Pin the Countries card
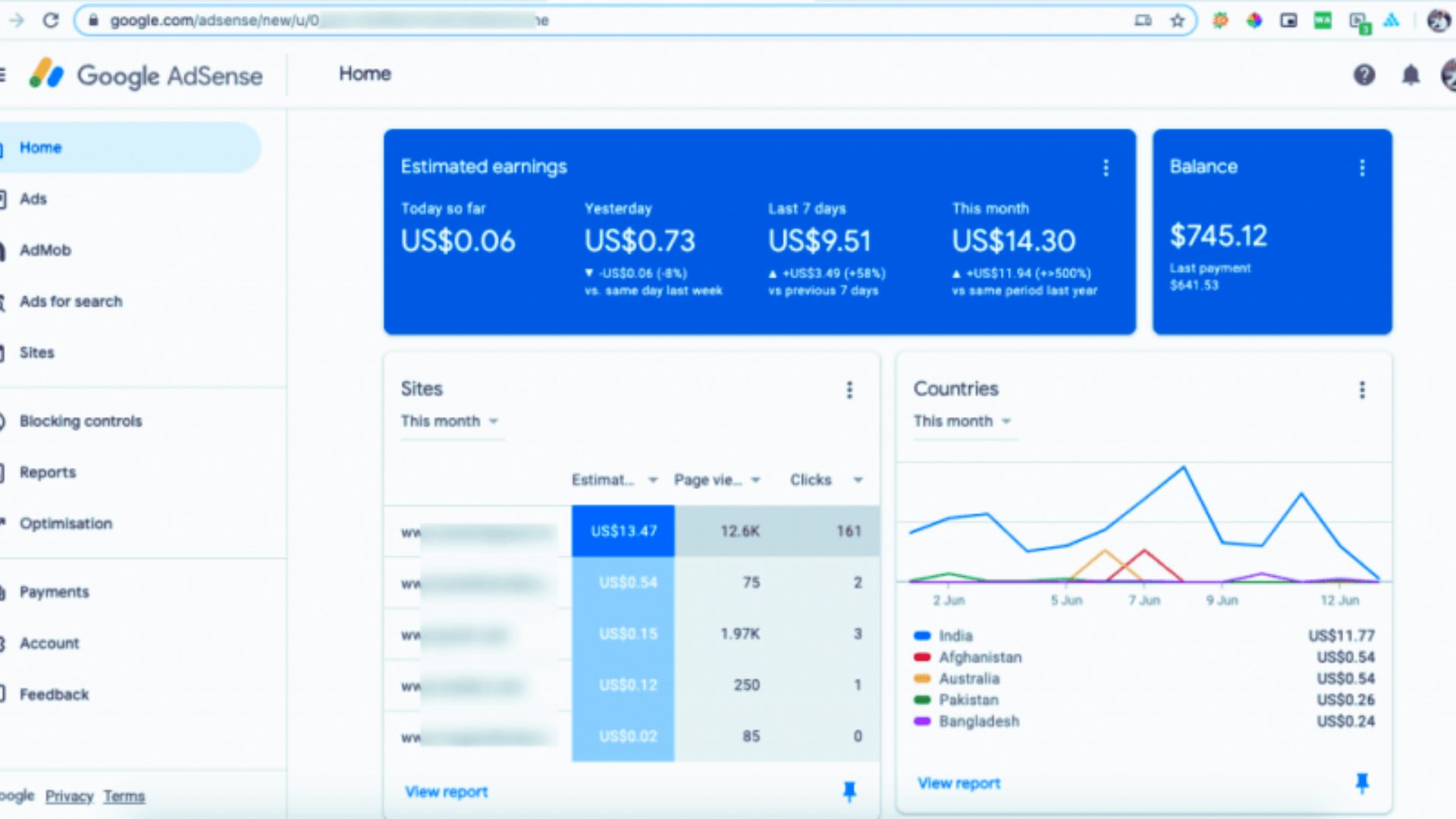1456x819 pixels. point(1362,783)
